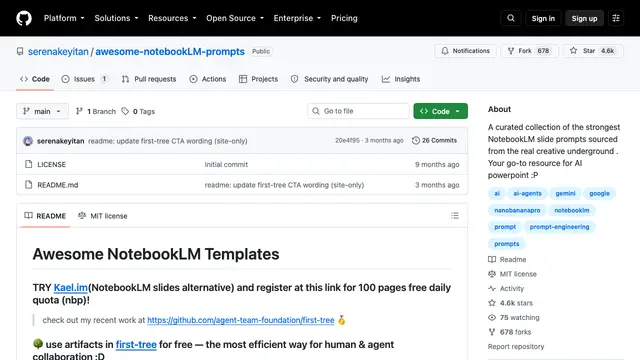Click the Go to file search field

click(358, 111)
